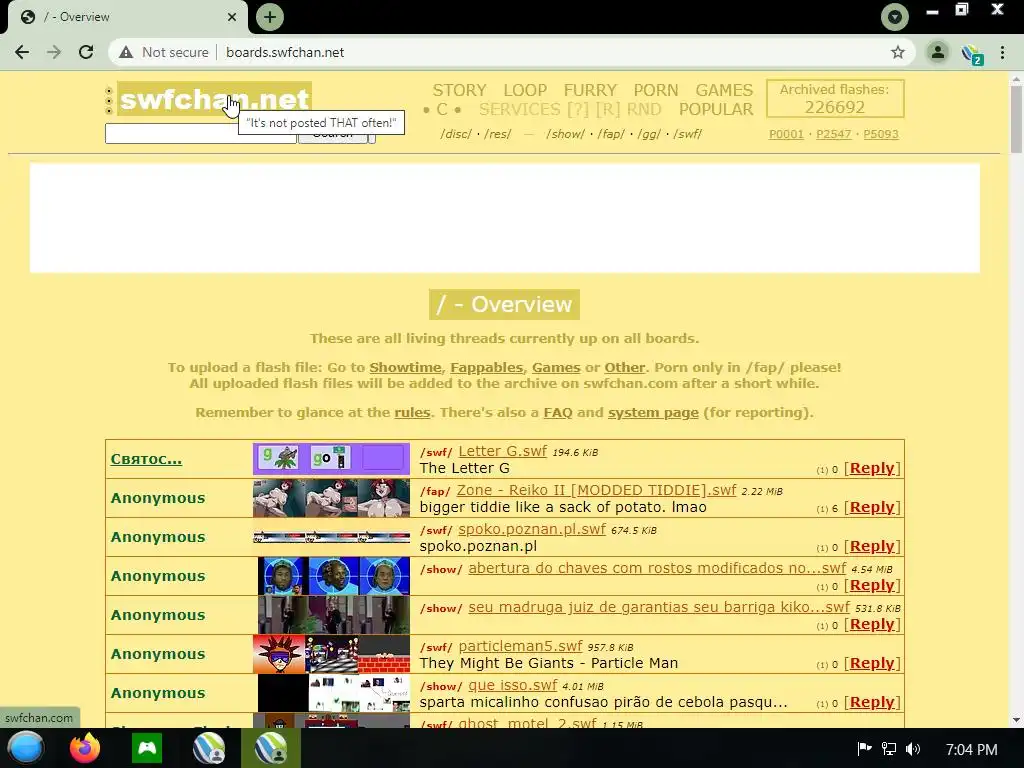Open seu madruga juiz de garantias swf link
1024x768 pixels.
[x=659, y=607]
